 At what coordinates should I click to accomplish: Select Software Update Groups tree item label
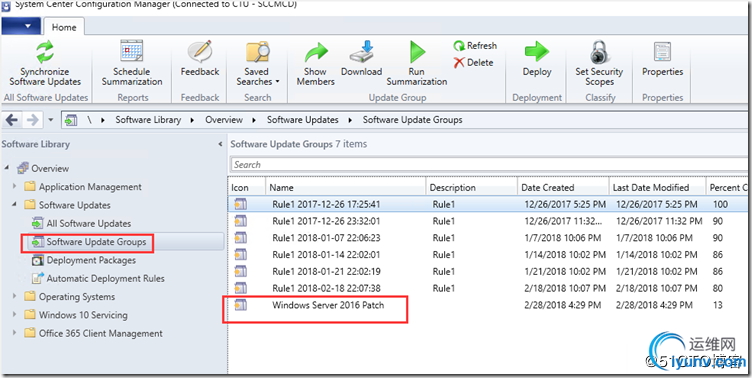pos(96,242)
